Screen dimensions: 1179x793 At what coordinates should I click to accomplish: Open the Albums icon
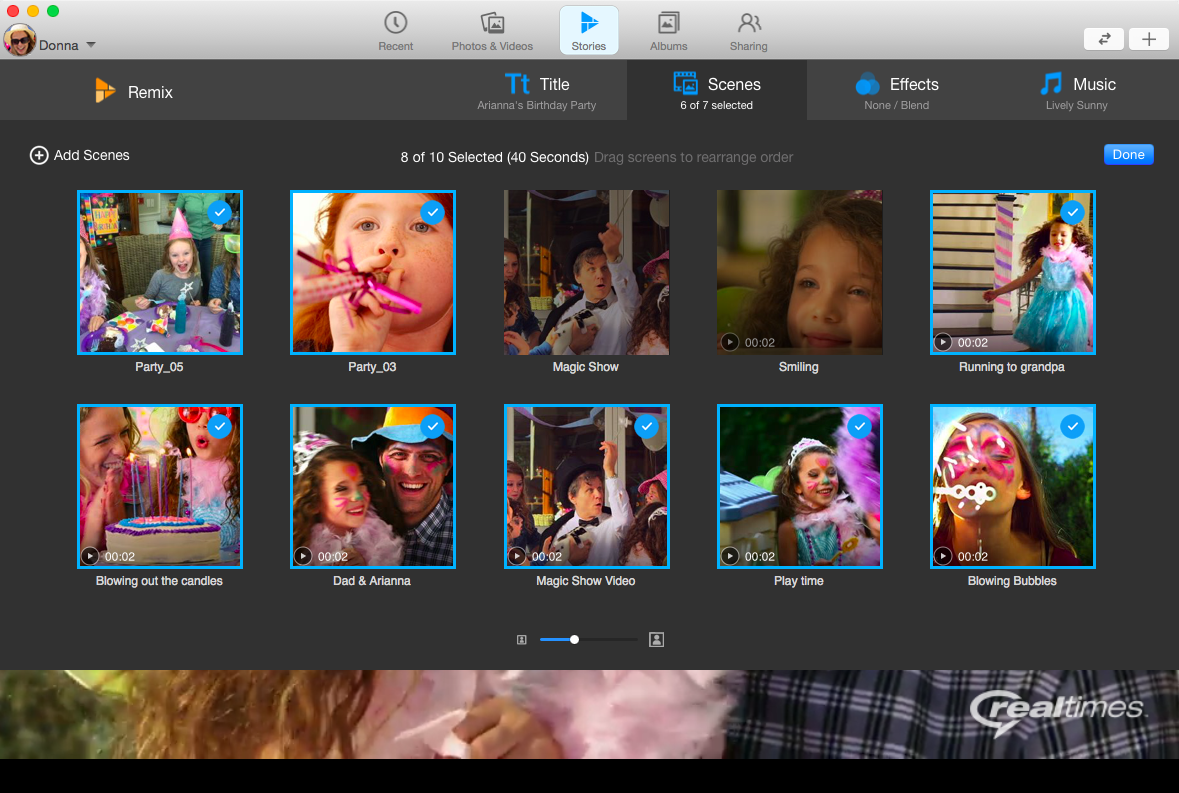[668, 30]
